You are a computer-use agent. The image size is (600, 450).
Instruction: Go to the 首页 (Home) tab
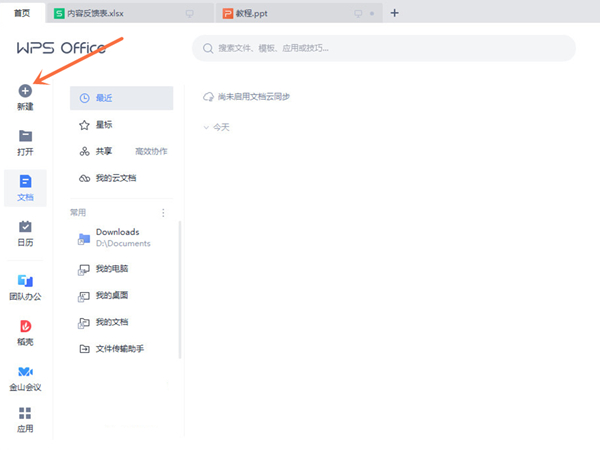pyautogui.click(x=21, y=13)
